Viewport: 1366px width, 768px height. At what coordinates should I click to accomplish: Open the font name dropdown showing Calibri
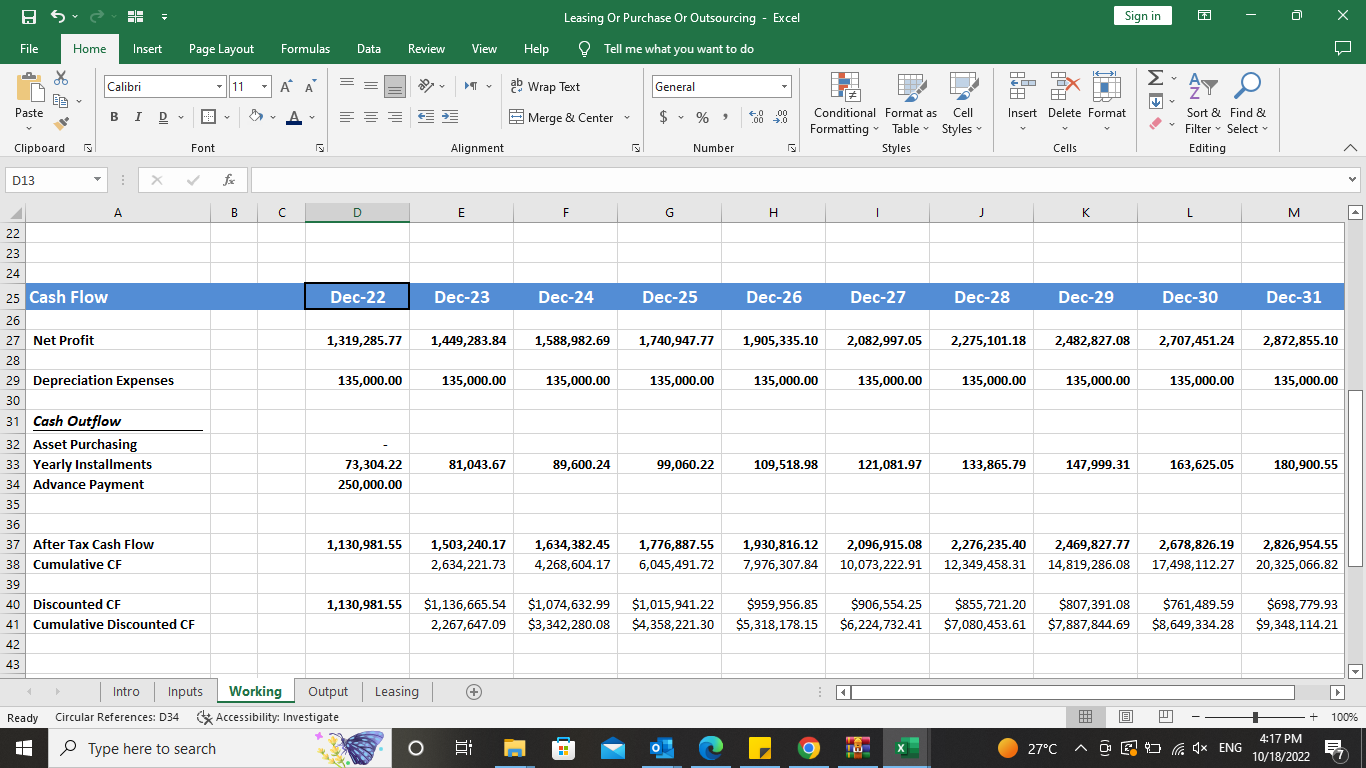click(219, 87)
